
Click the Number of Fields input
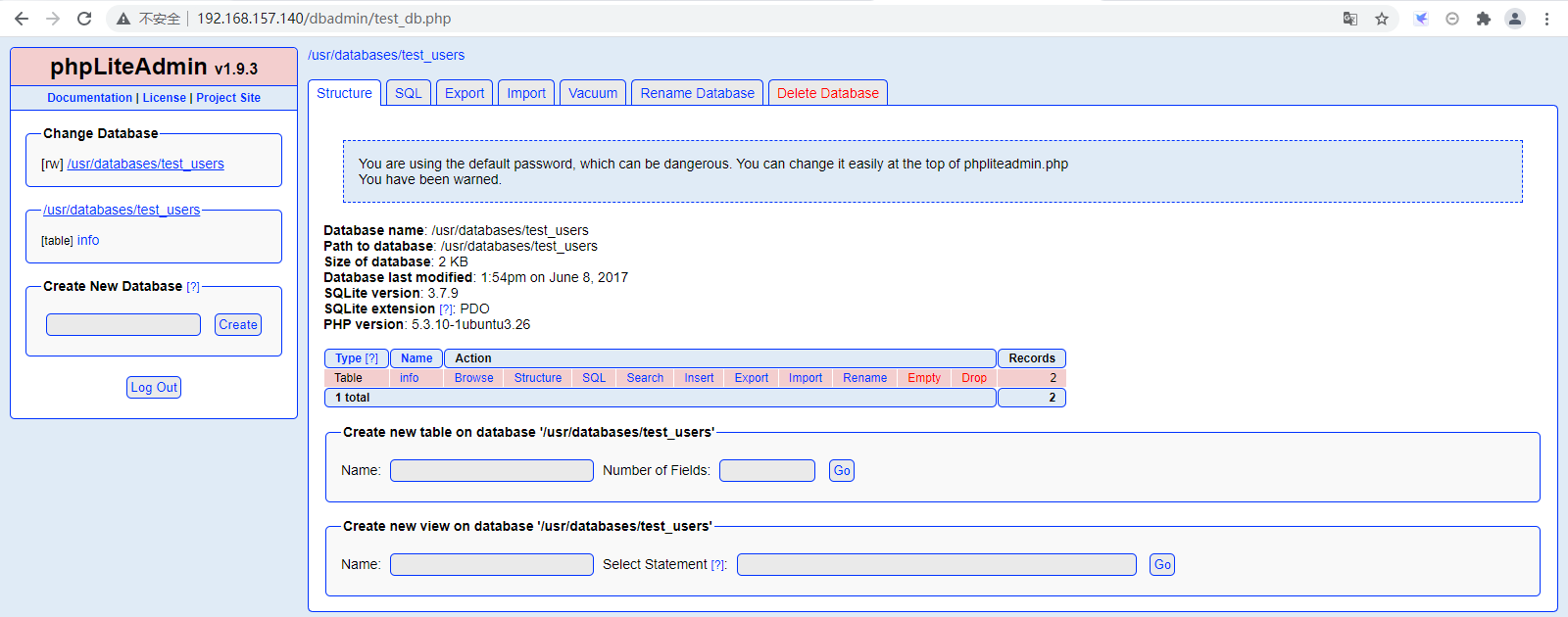(767, 470)
